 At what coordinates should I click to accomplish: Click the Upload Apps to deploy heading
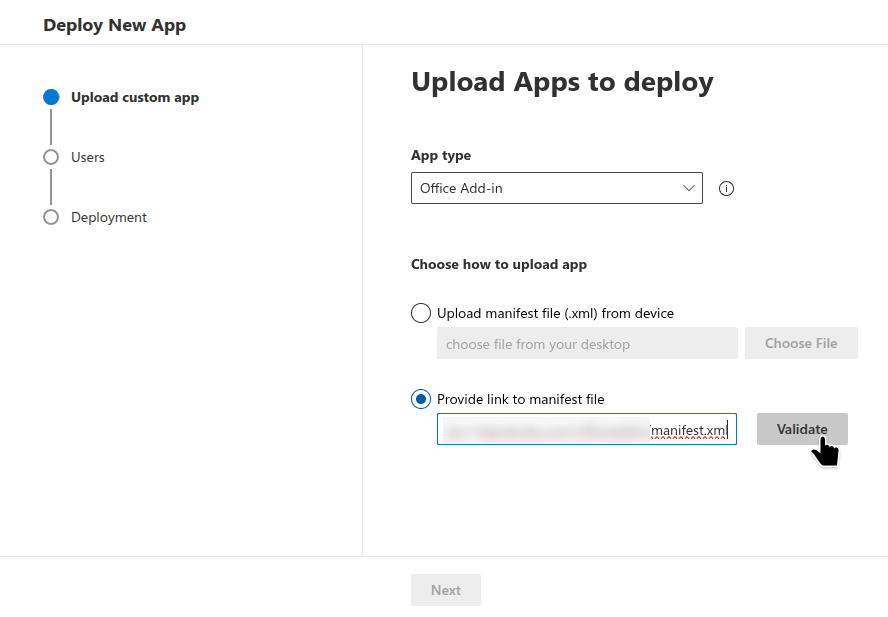562,82
